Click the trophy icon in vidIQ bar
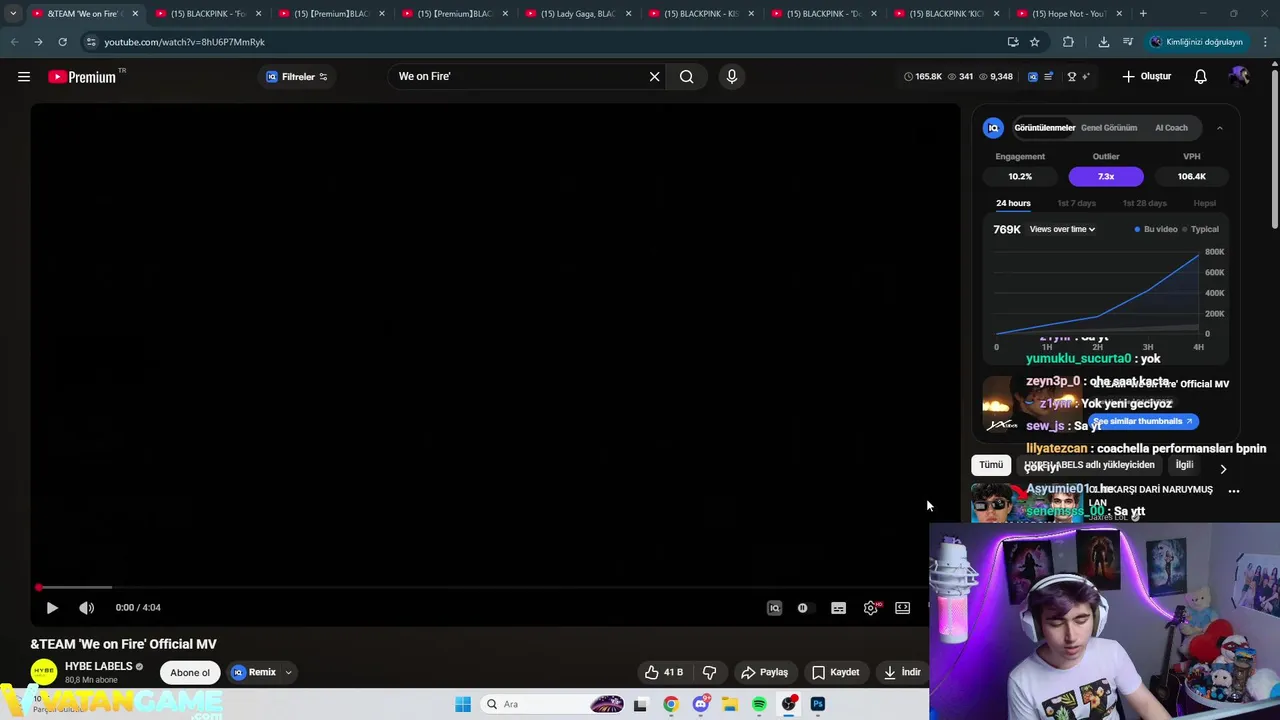The width and height of the screenshot is (1280, 720). (1071, 77)
